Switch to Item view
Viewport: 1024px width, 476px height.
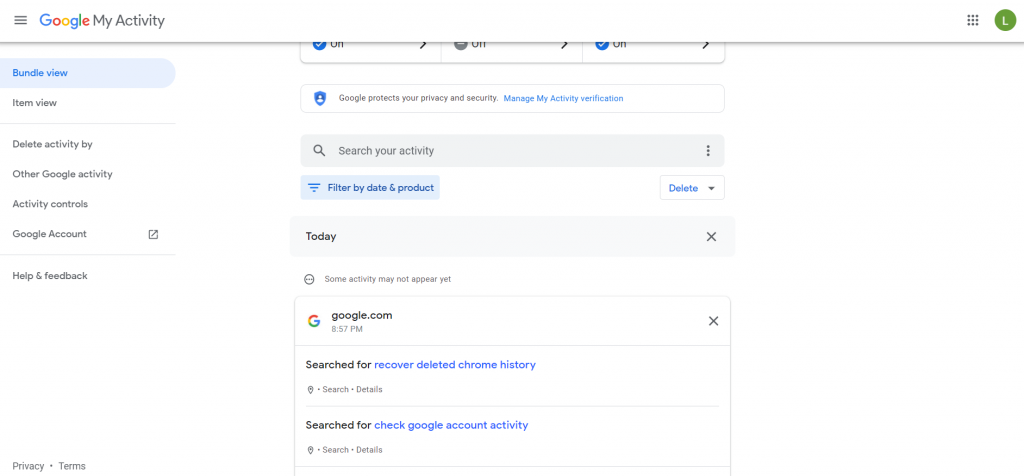(x=35, y=103)
